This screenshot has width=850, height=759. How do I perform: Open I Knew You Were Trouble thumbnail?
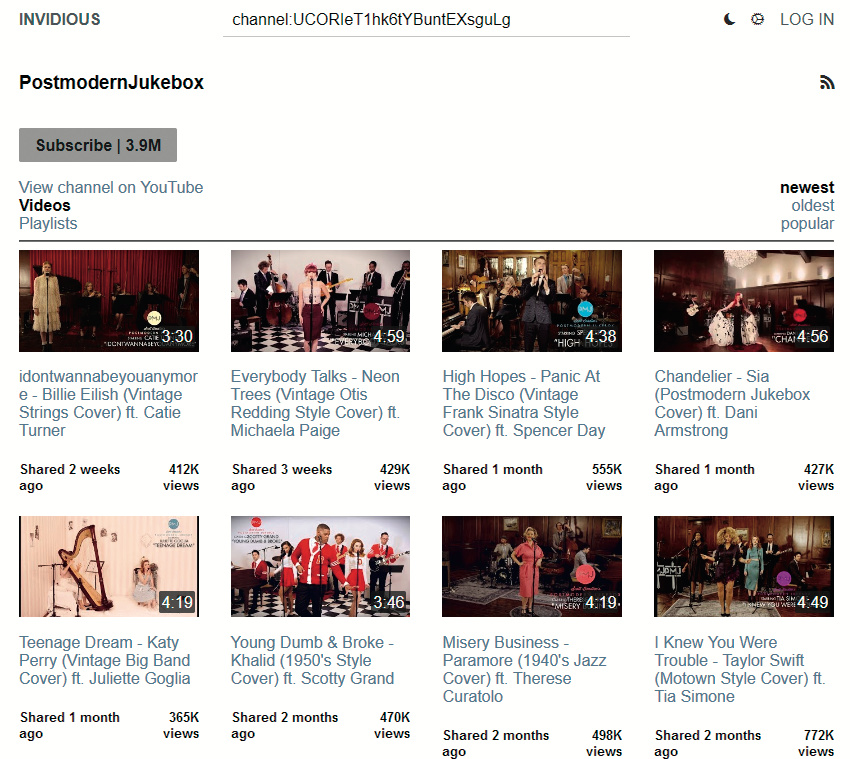(x=744, y=567)
